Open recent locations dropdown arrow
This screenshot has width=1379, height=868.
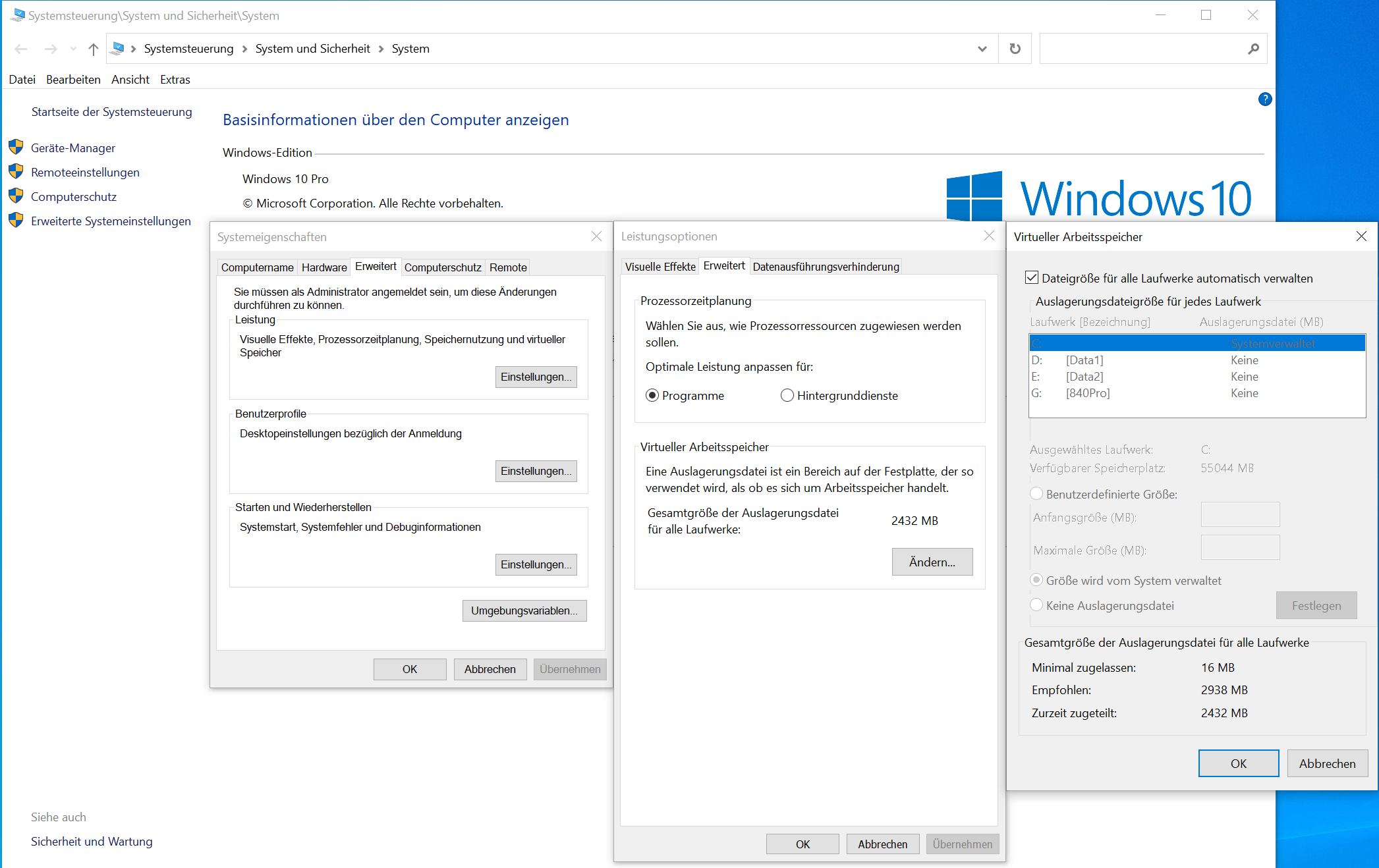[x=73, y=49]
